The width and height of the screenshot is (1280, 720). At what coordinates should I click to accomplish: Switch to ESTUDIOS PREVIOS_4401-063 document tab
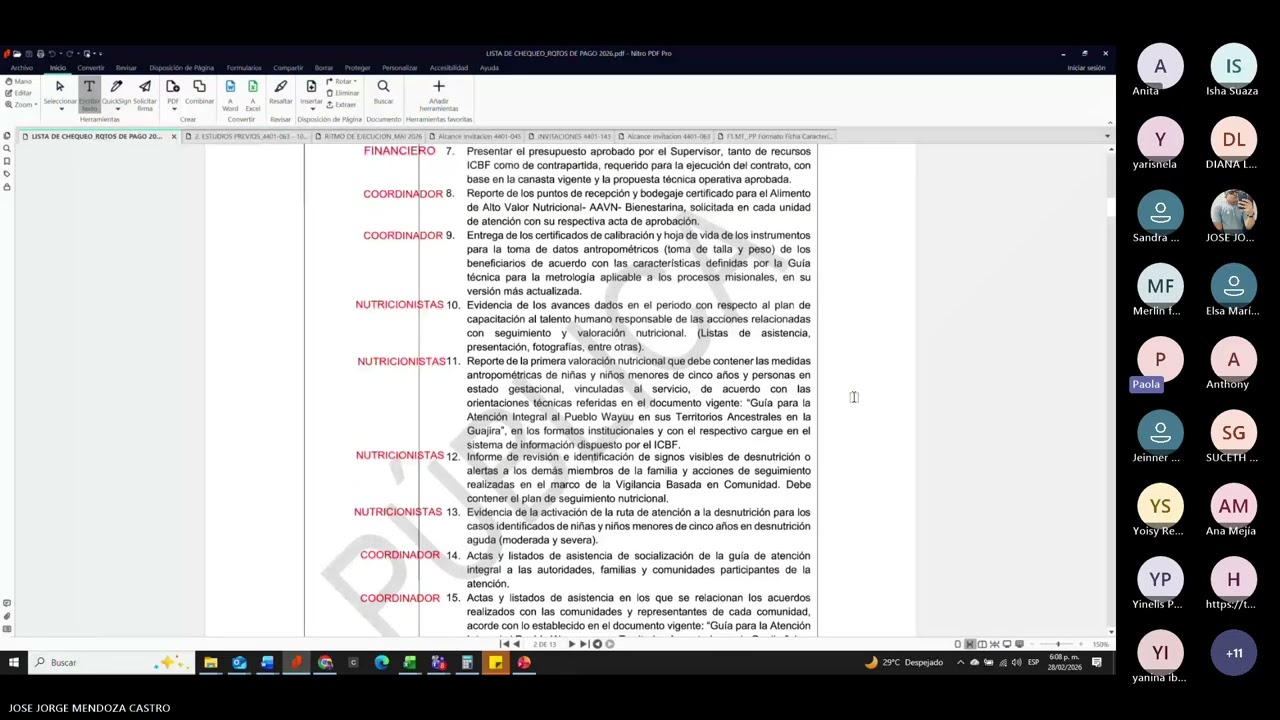point(249,136)
